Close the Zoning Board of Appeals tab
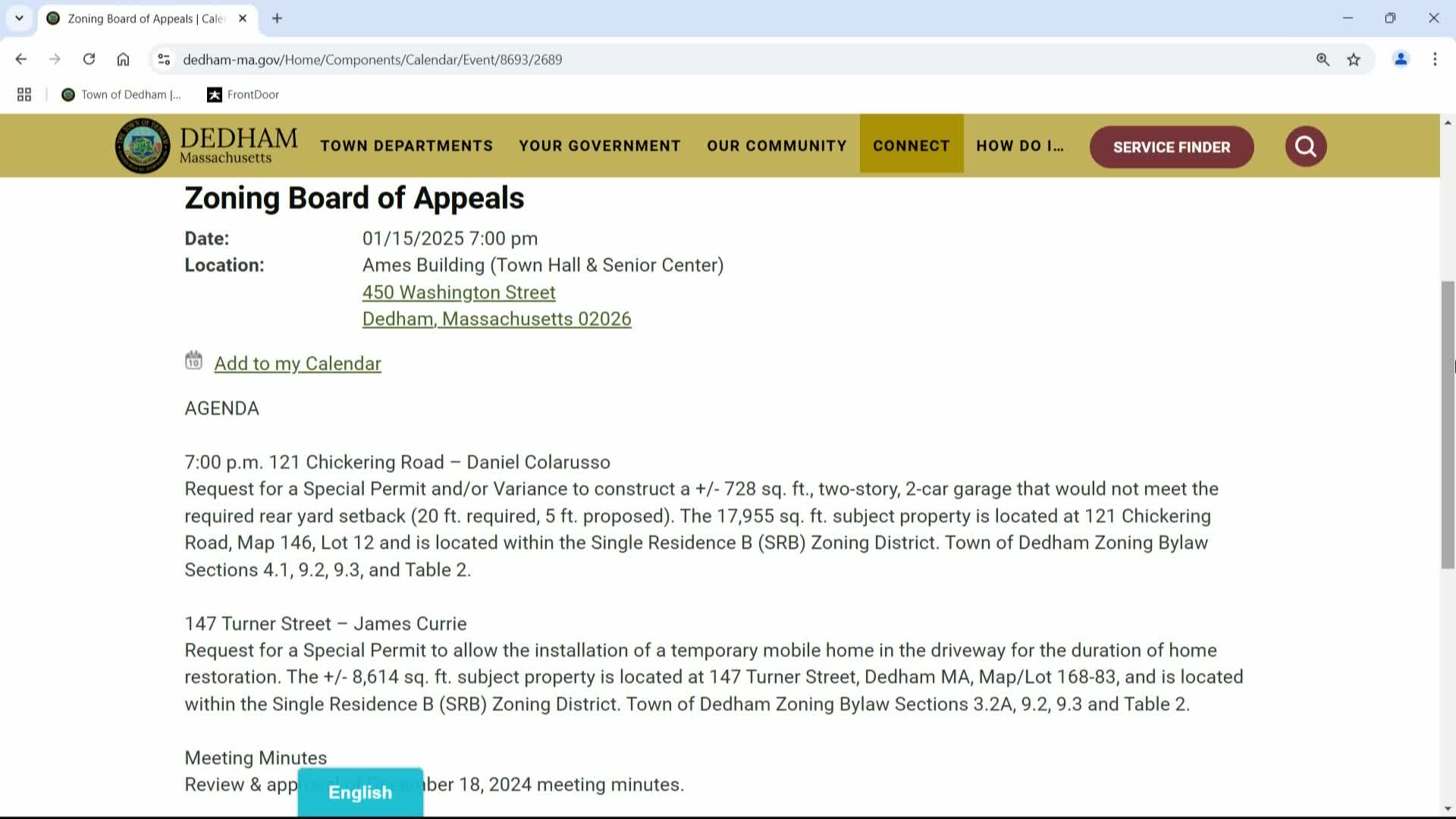1456x819 pixels. point(243,18)
